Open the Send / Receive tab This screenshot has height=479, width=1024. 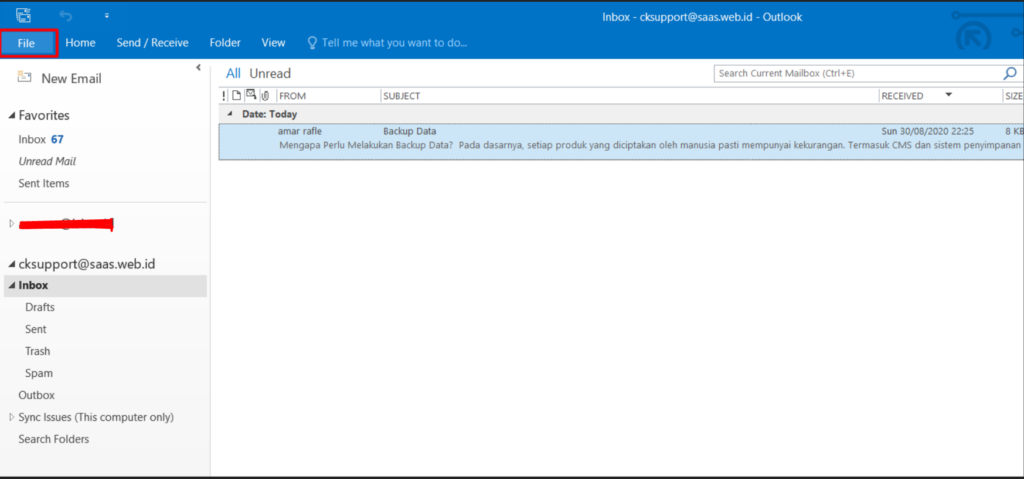(x=153, y=42)
